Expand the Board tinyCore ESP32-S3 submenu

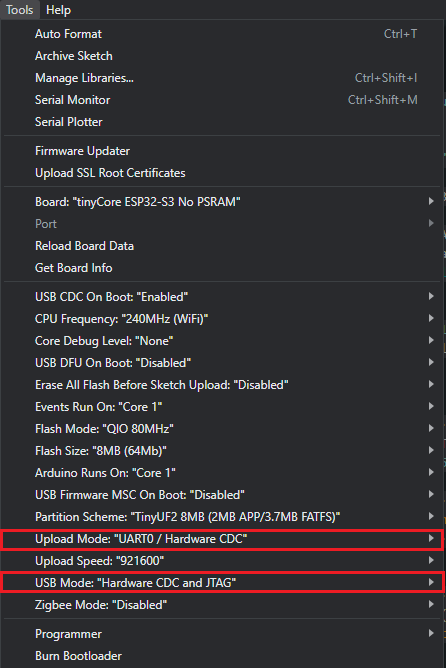(222, 202)
